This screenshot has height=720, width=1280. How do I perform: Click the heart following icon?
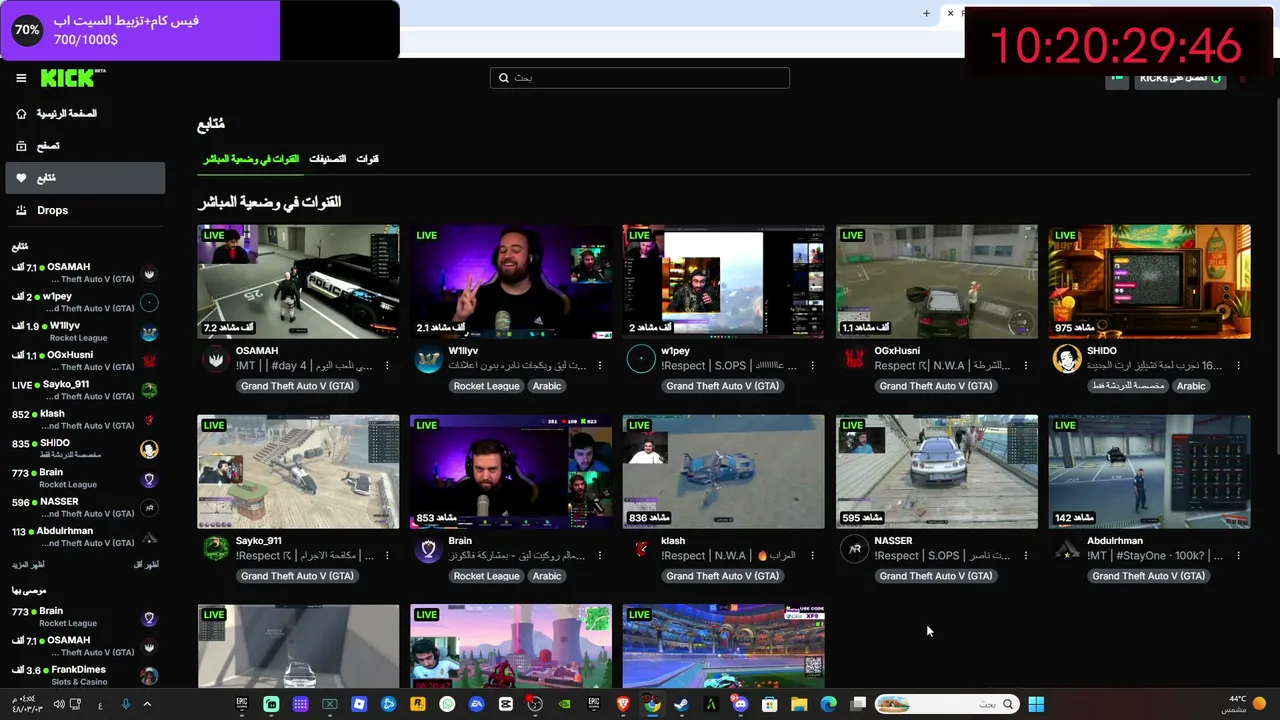[21, 178]
